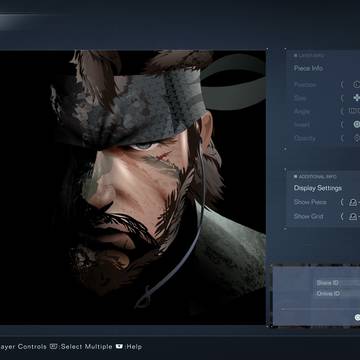
Task: Click the icon next to the Invert row
Action: pos(357,124)
